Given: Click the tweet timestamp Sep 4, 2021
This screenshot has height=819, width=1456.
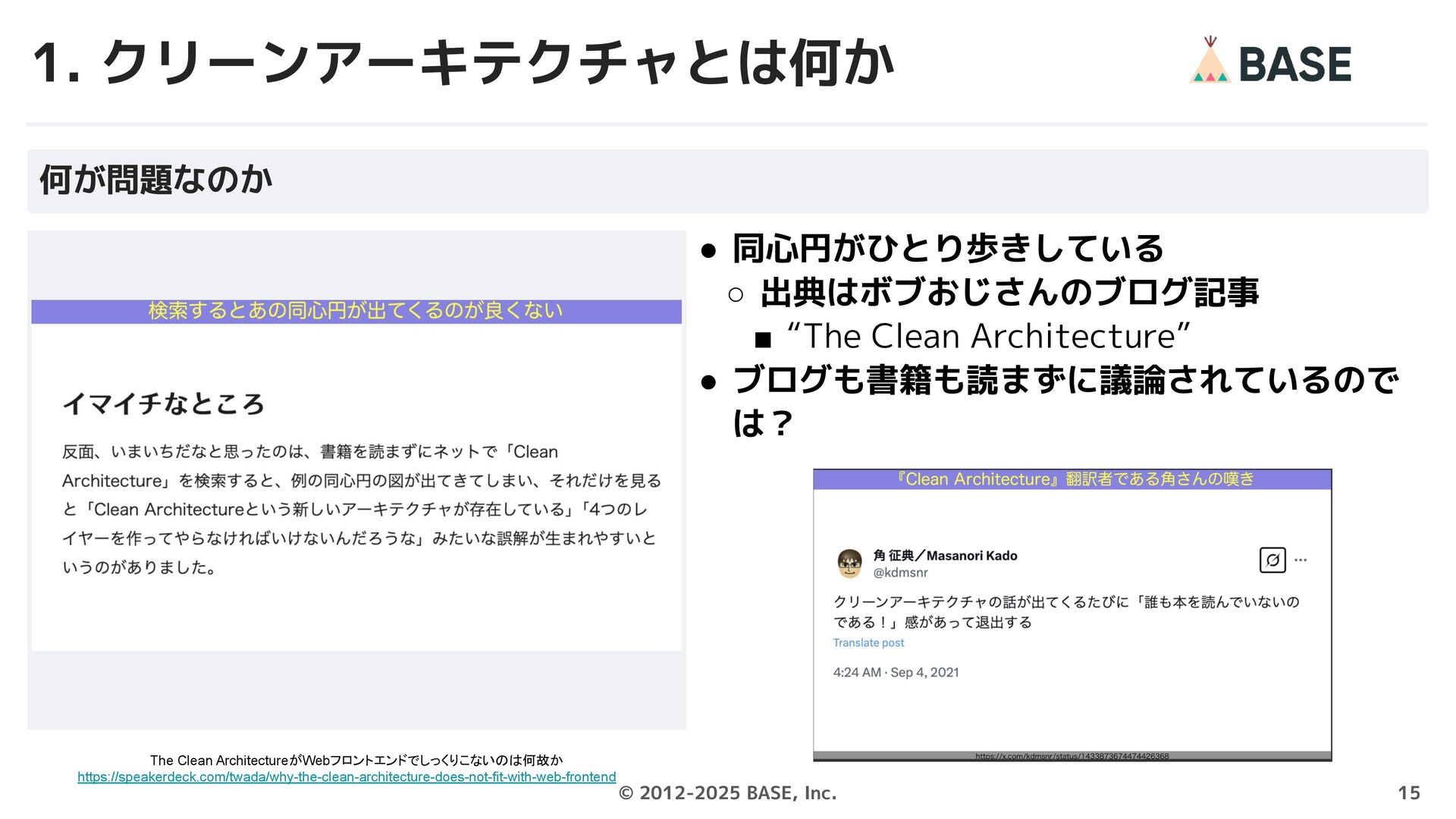Looking at the screenshot, I should point(896,673).
